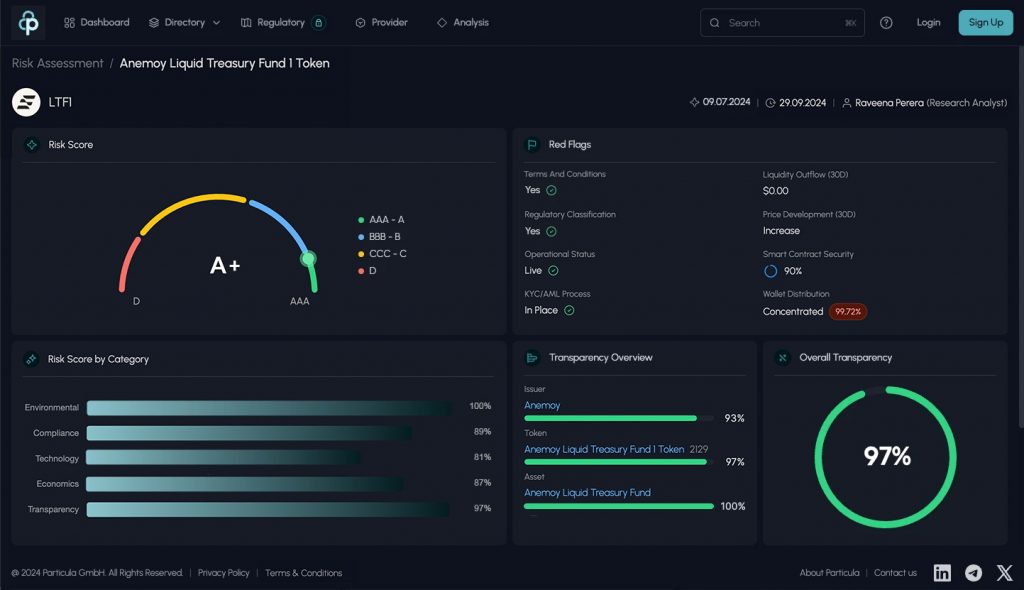
Task: Click the magnifier search icon
Action: (x=714, y=23)
